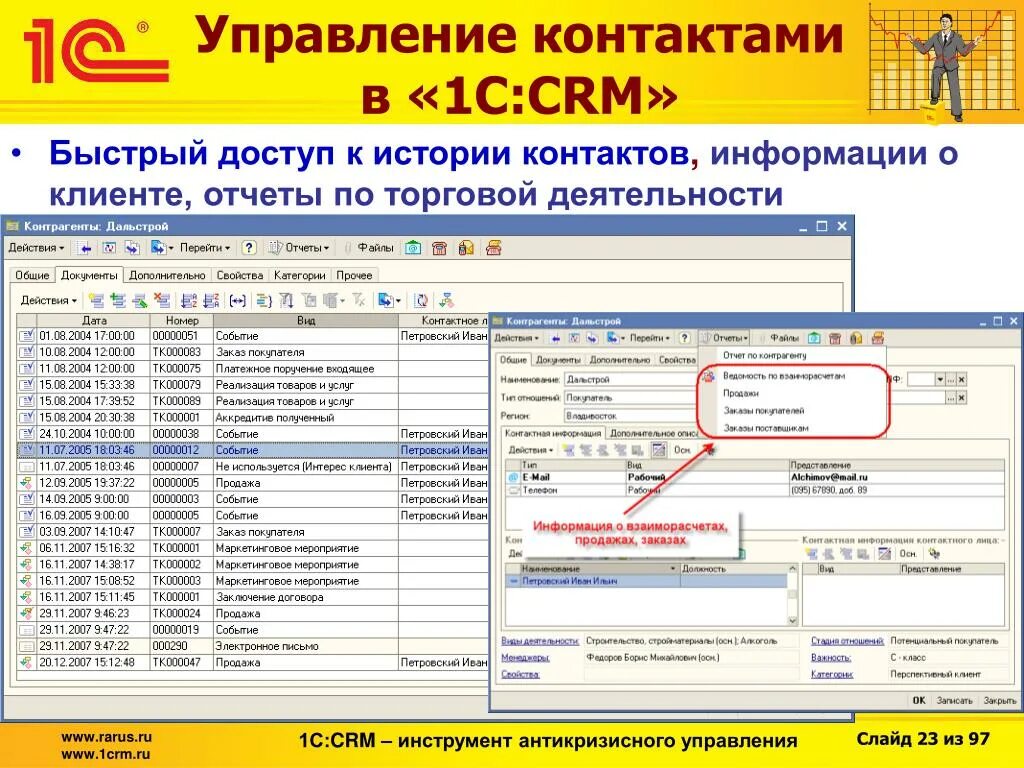Open Важность link
Image resolution: width=1024 pixels, height=768 pixels.
tap(831, 658)
